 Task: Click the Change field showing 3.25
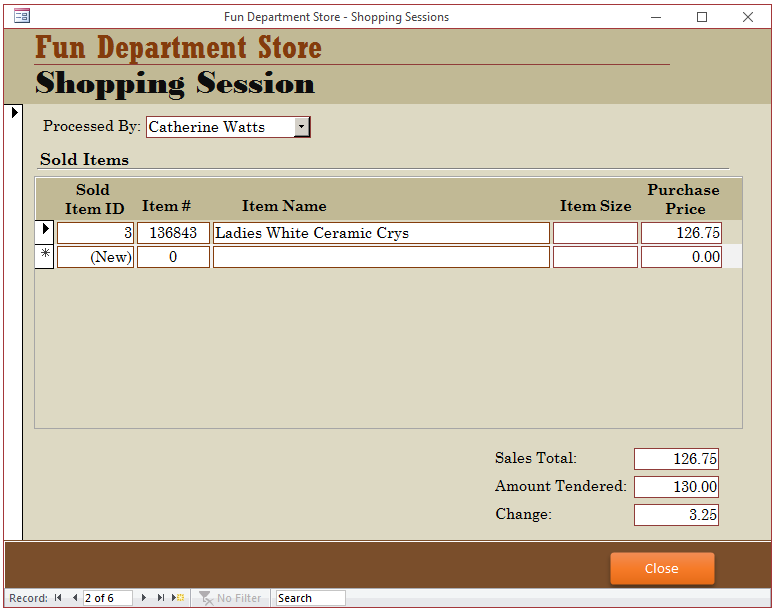[x=676, y=515]
